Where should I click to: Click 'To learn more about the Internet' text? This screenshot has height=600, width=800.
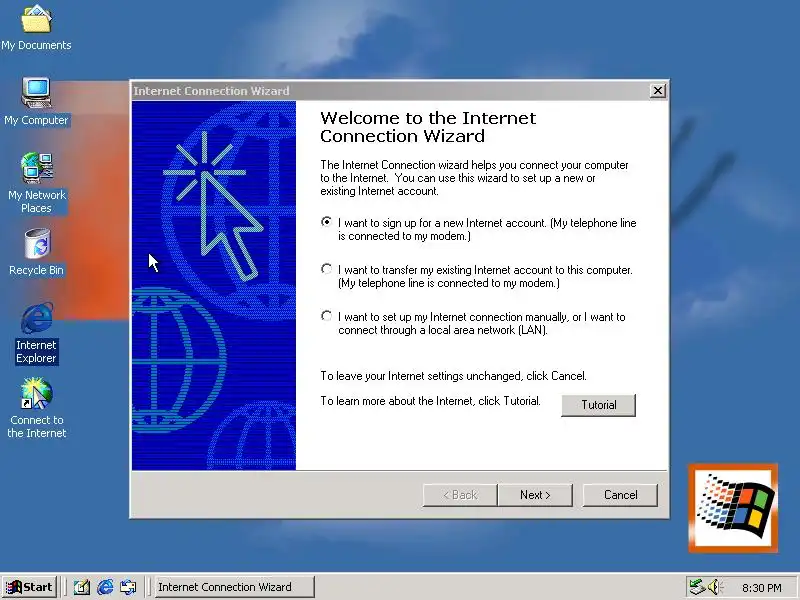(430, 401)
